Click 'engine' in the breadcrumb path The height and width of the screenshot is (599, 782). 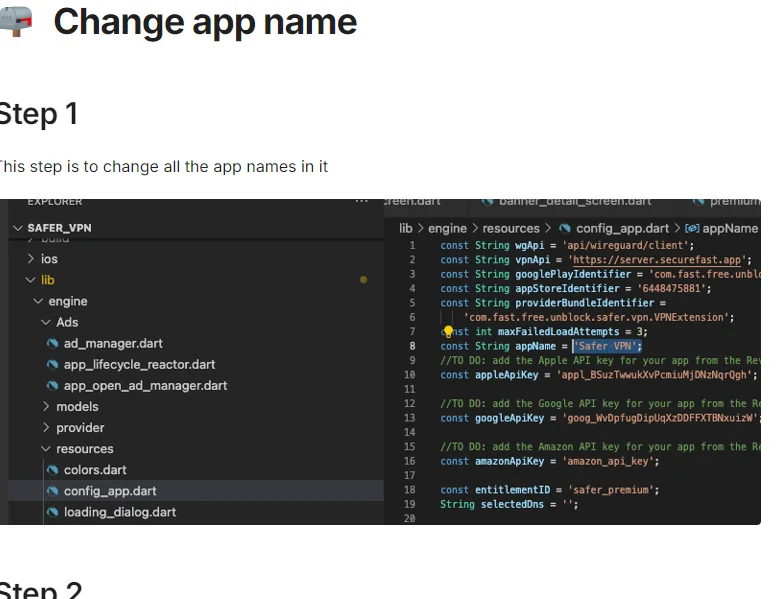click(447, 228)
